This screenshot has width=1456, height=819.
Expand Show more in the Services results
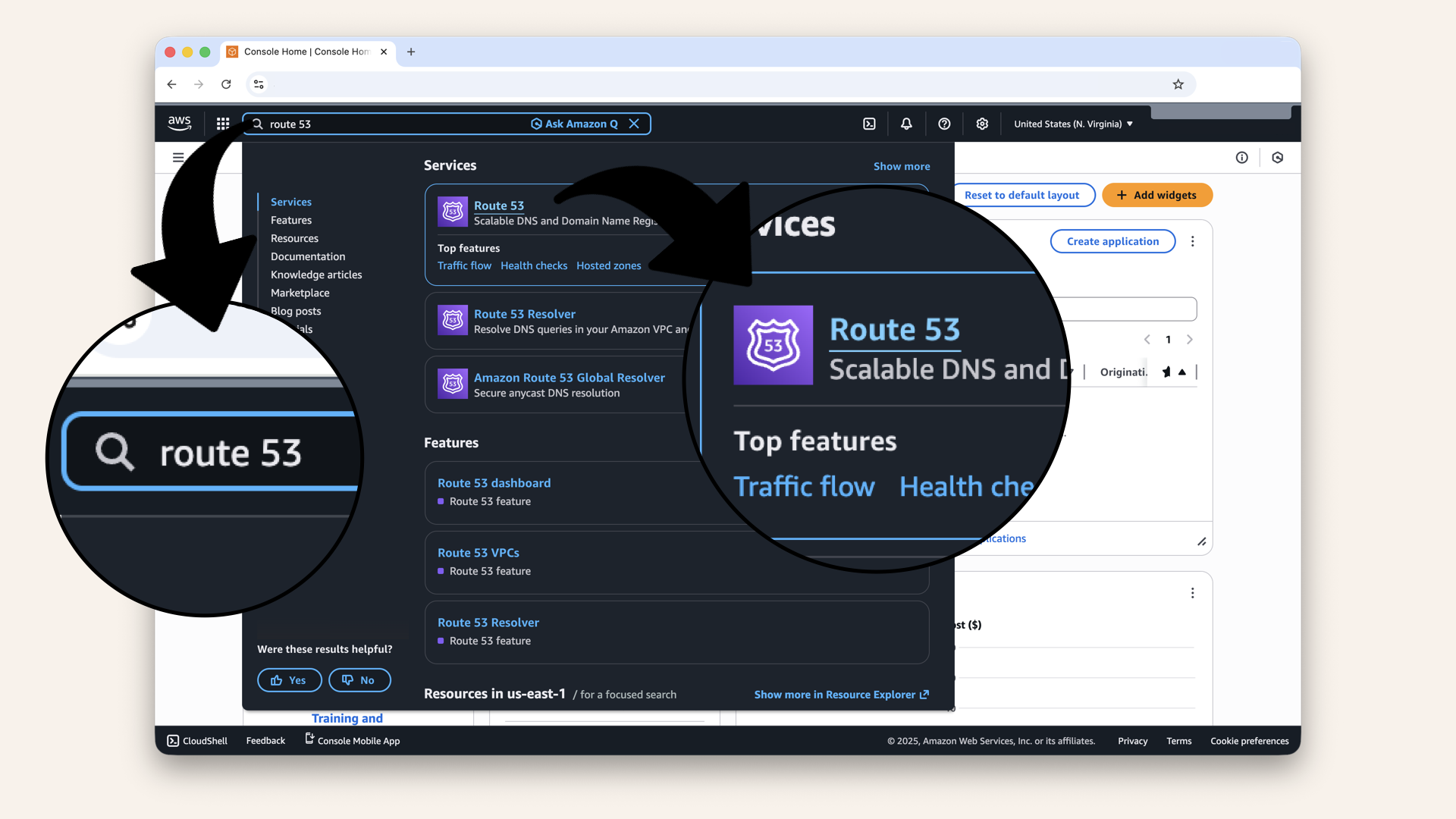(x=902, y=166)
